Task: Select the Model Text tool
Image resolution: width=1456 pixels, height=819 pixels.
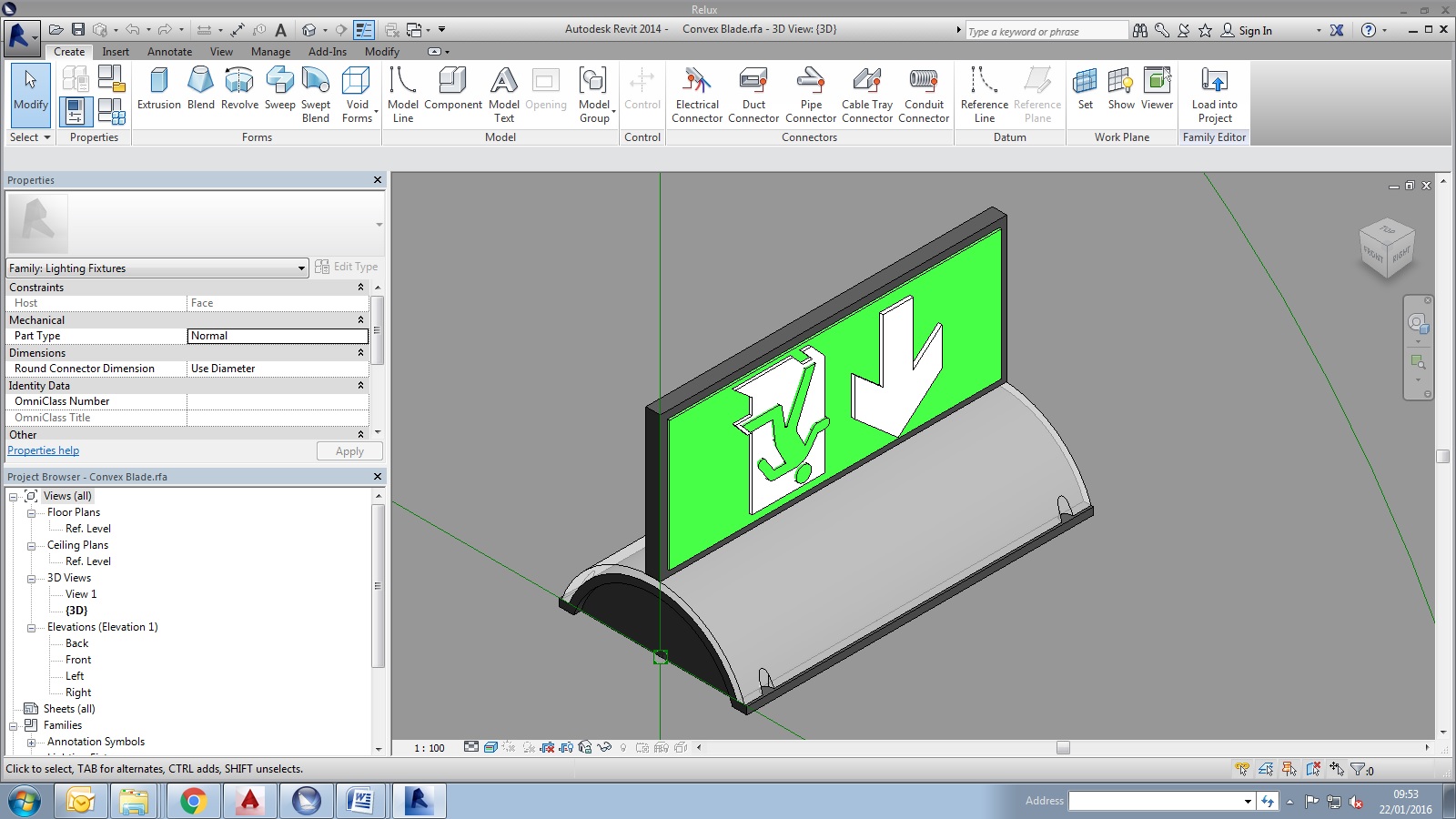Action: (503, 91)
